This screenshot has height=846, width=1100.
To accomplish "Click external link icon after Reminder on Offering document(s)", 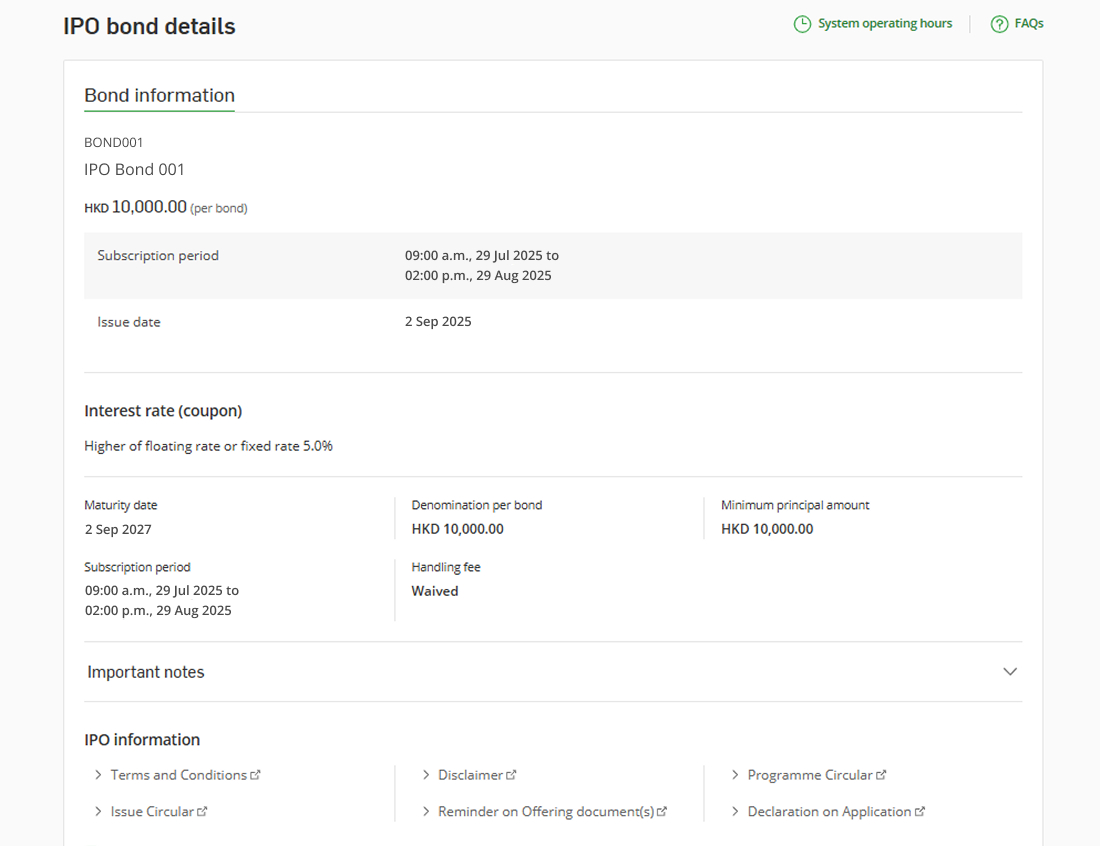I will coord(662,812).
